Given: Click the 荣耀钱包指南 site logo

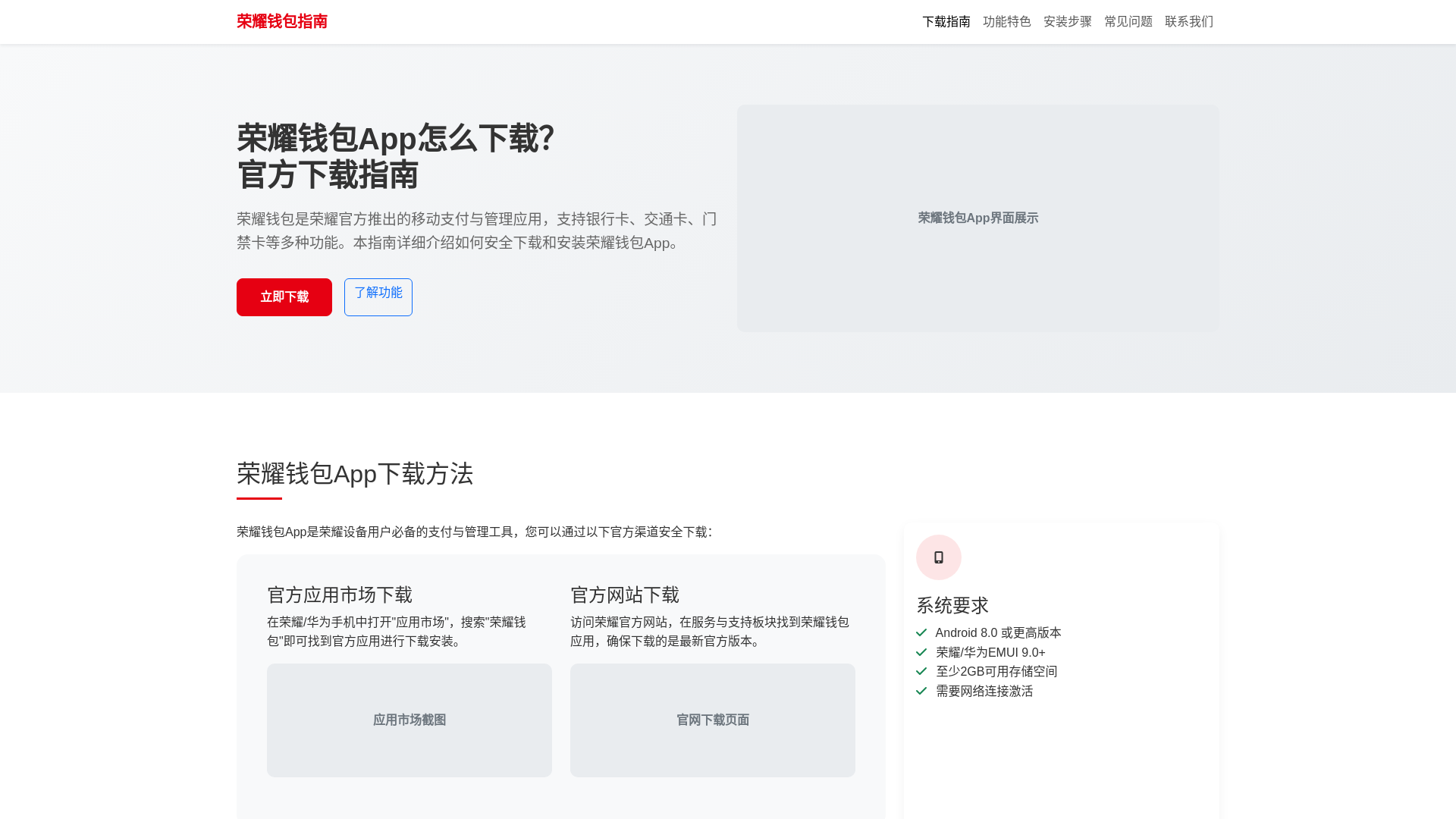Looking at the screenshot, I should coord(281,21).
